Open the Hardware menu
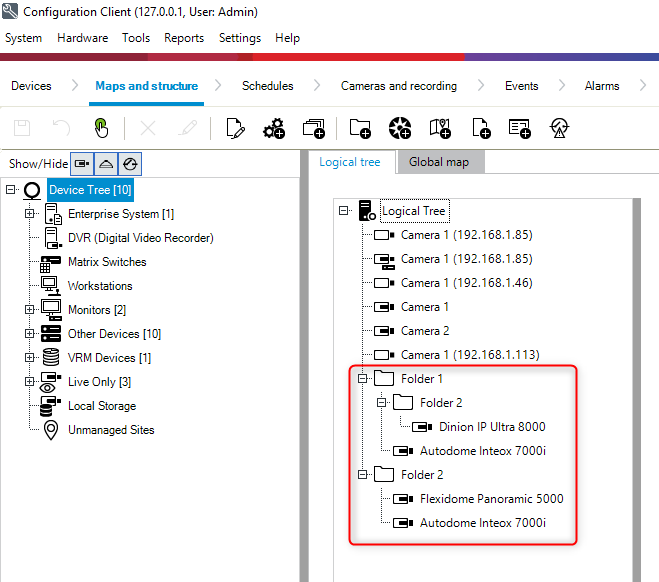 click(82, 38)
